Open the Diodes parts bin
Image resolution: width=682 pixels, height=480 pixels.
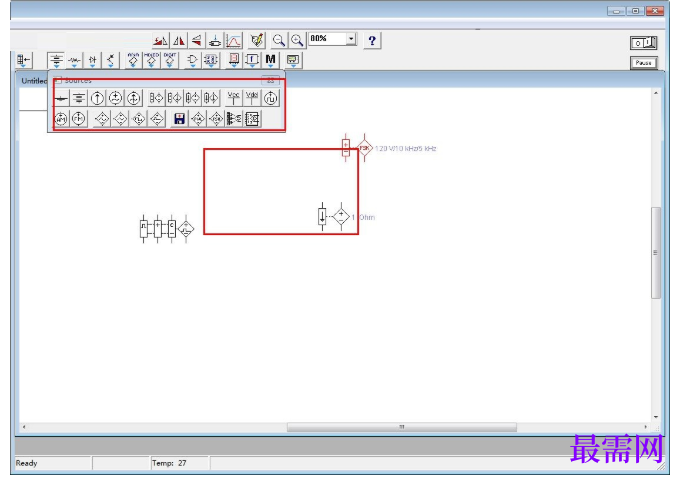coord(93,60)
